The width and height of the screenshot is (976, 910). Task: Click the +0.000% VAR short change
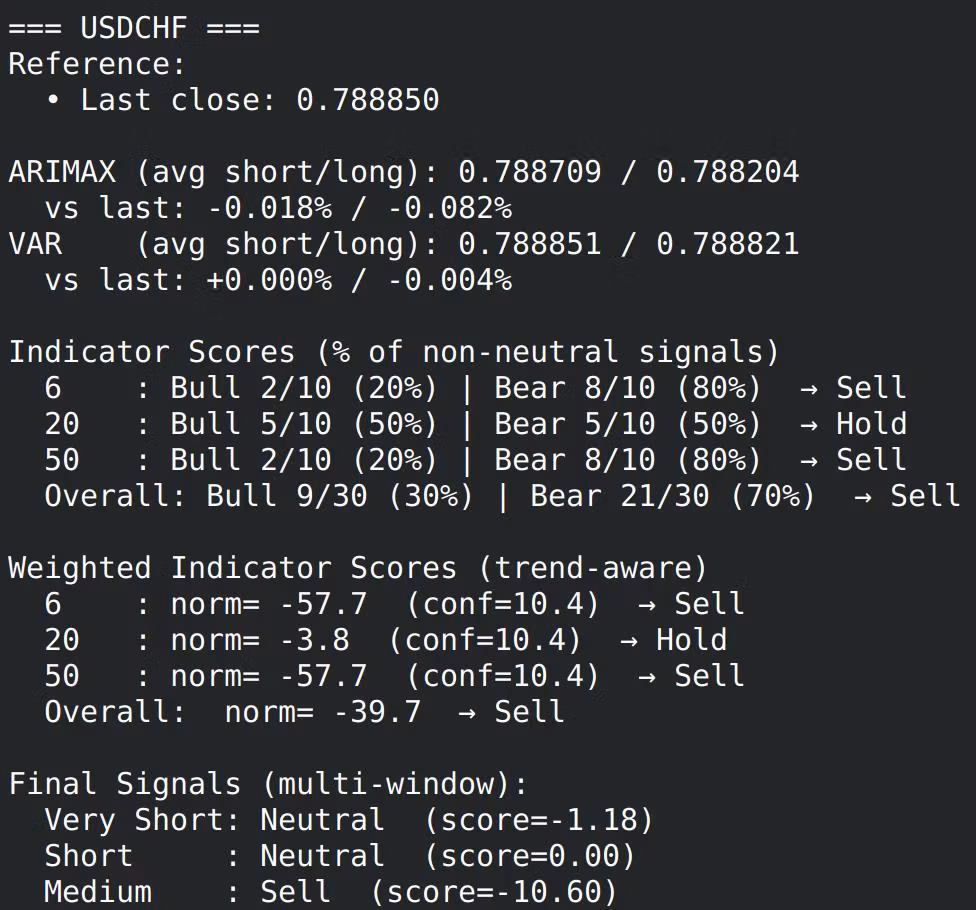point(268,280)
